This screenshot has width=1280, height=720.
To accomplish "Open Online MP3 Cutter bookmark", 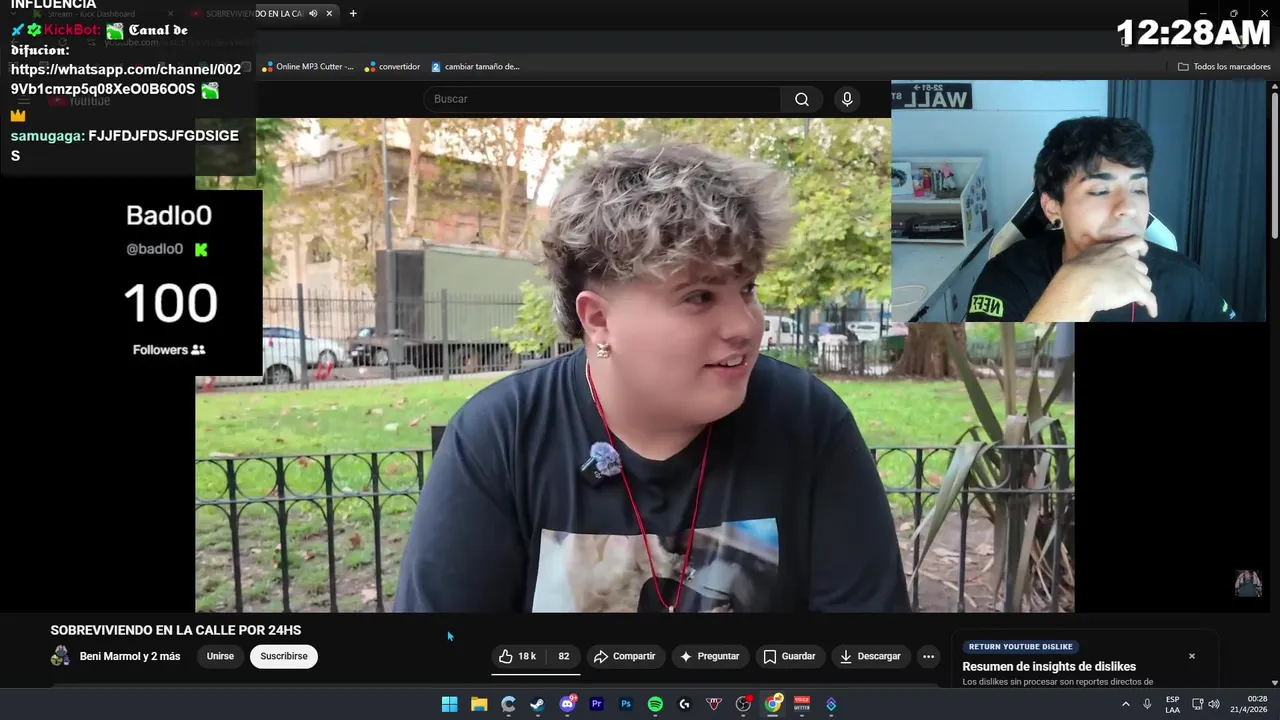I will coord(308,66).
